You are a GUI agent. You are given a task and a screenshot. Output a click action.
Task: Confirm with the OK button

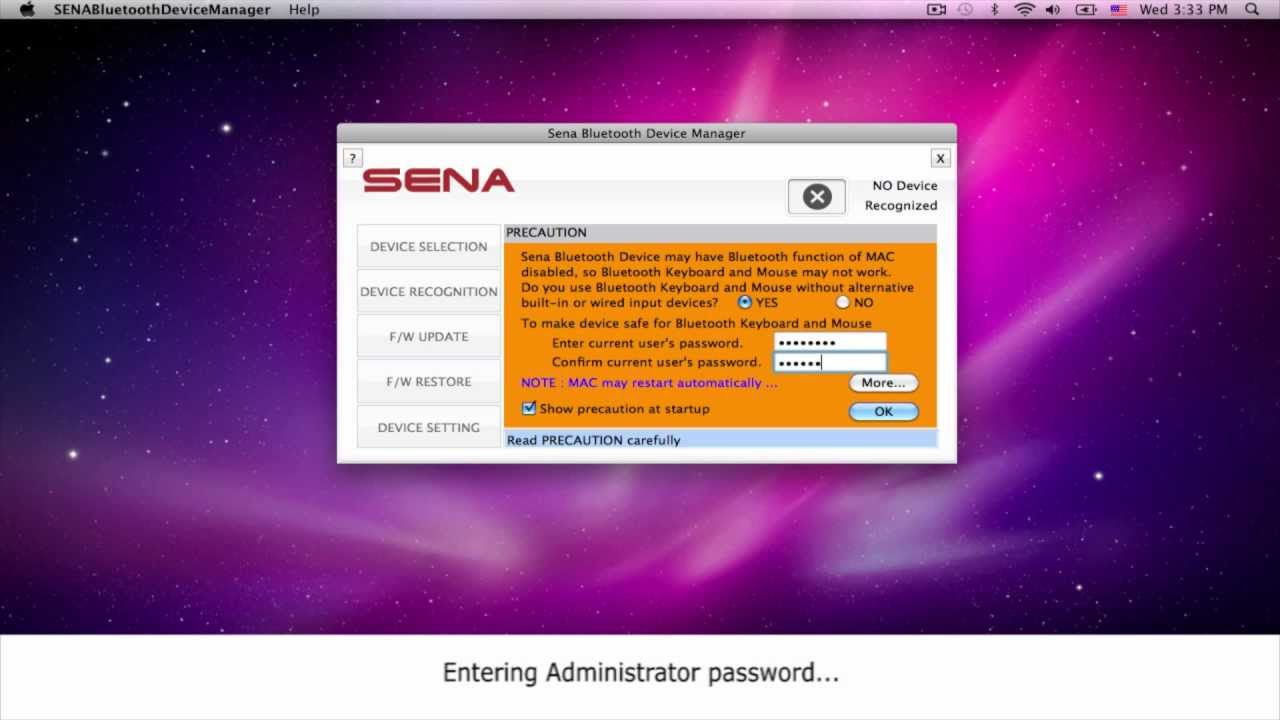(883, 411)
